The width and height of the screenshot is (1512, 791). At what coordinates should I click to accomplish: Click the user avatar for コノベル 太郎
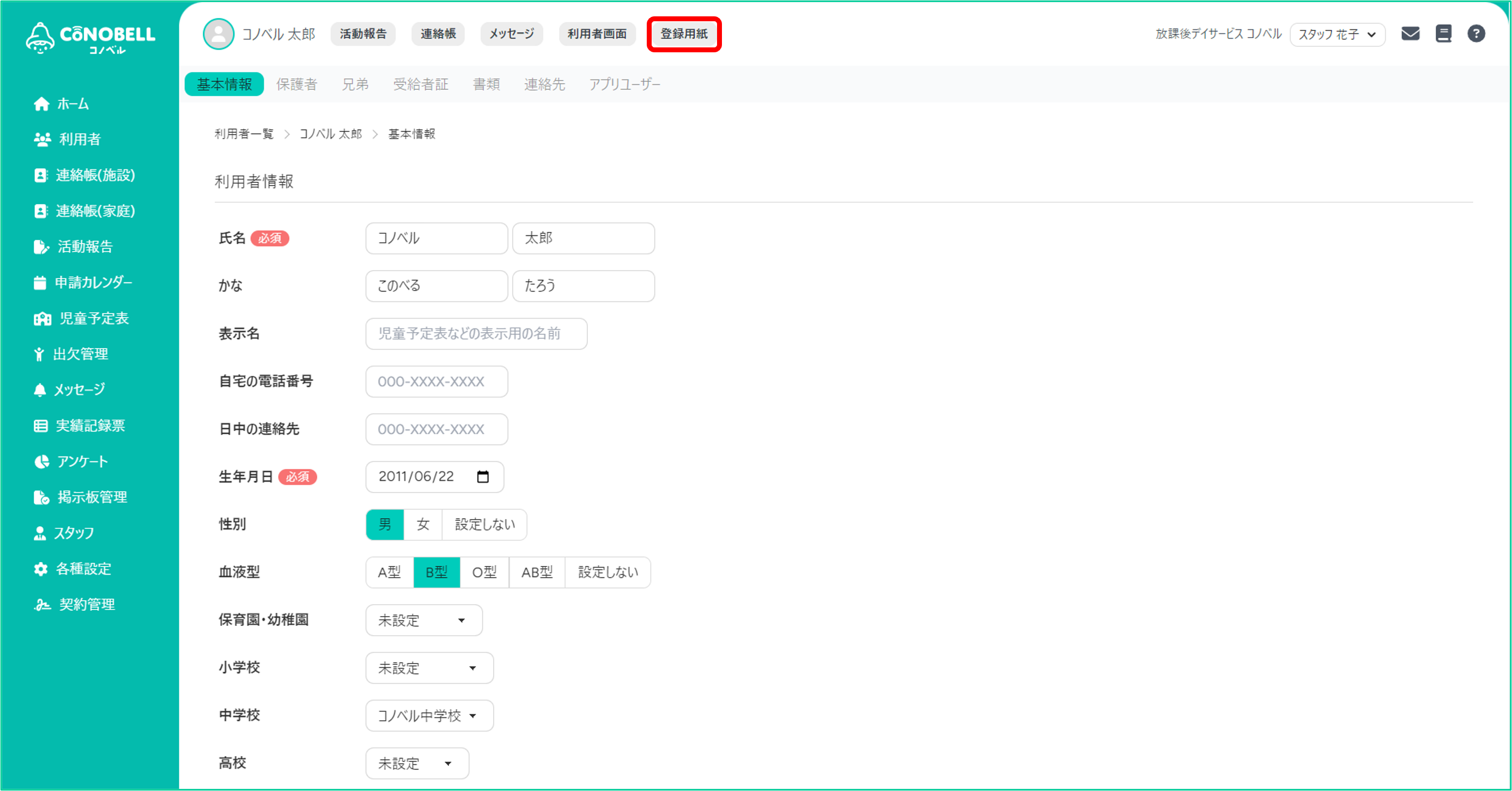pos(218,34)
